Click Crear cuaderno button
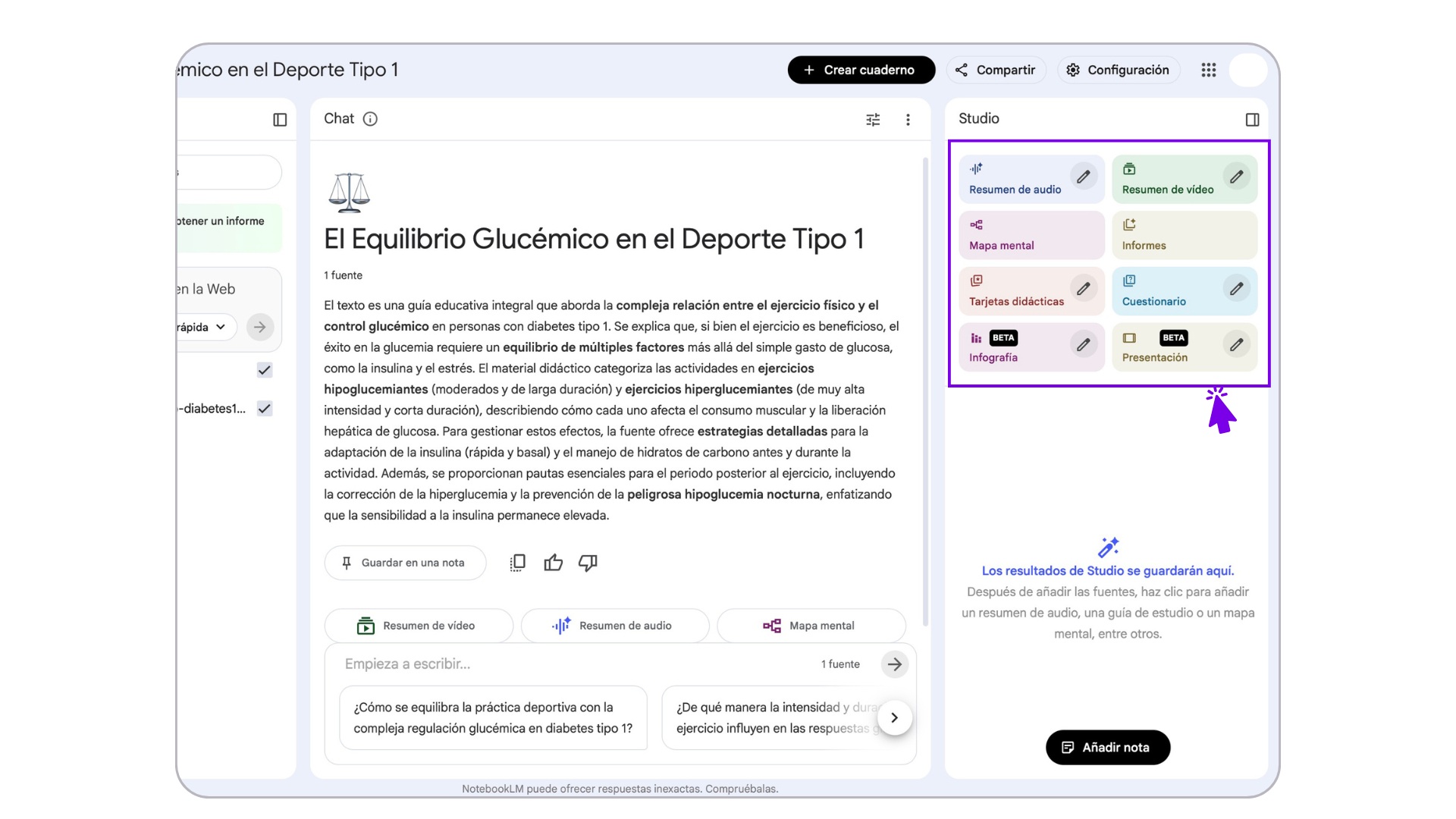Viewport: 1456px width, 819px height. click(861, 70)
